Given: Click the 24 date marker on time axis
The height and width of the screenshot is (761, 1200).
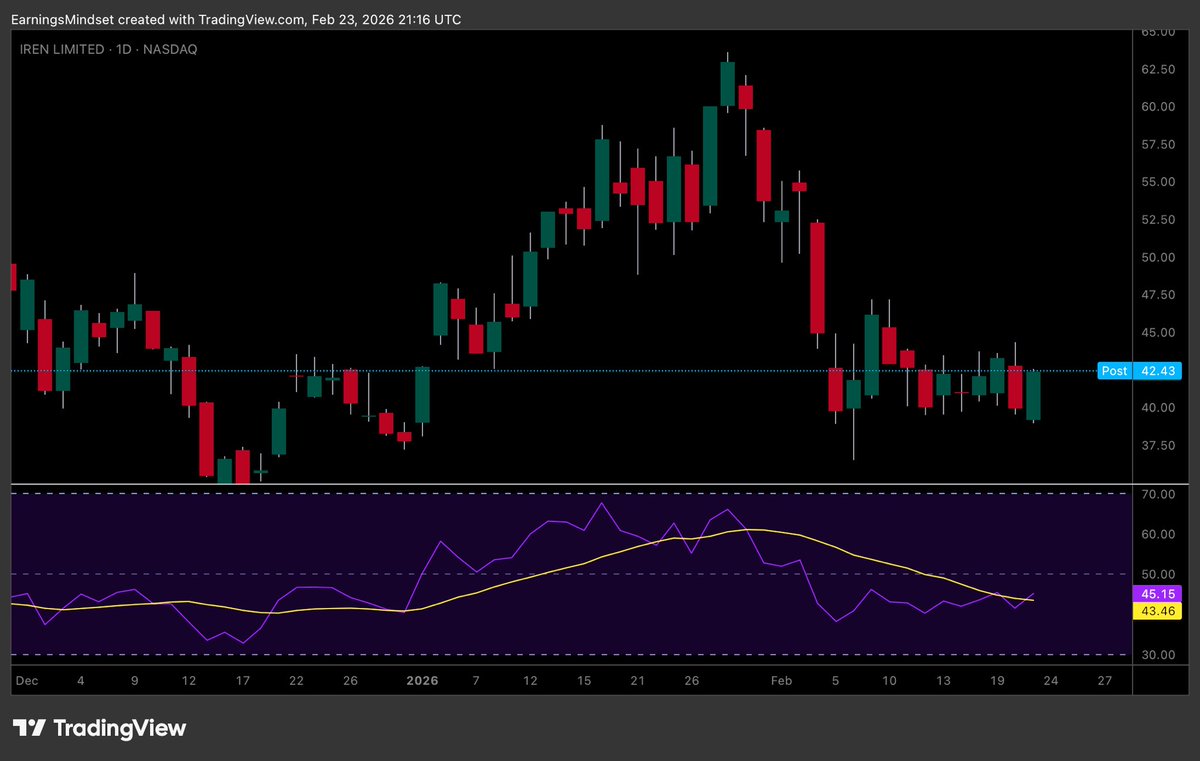Looking at the screenshot, I should 1050,680.
